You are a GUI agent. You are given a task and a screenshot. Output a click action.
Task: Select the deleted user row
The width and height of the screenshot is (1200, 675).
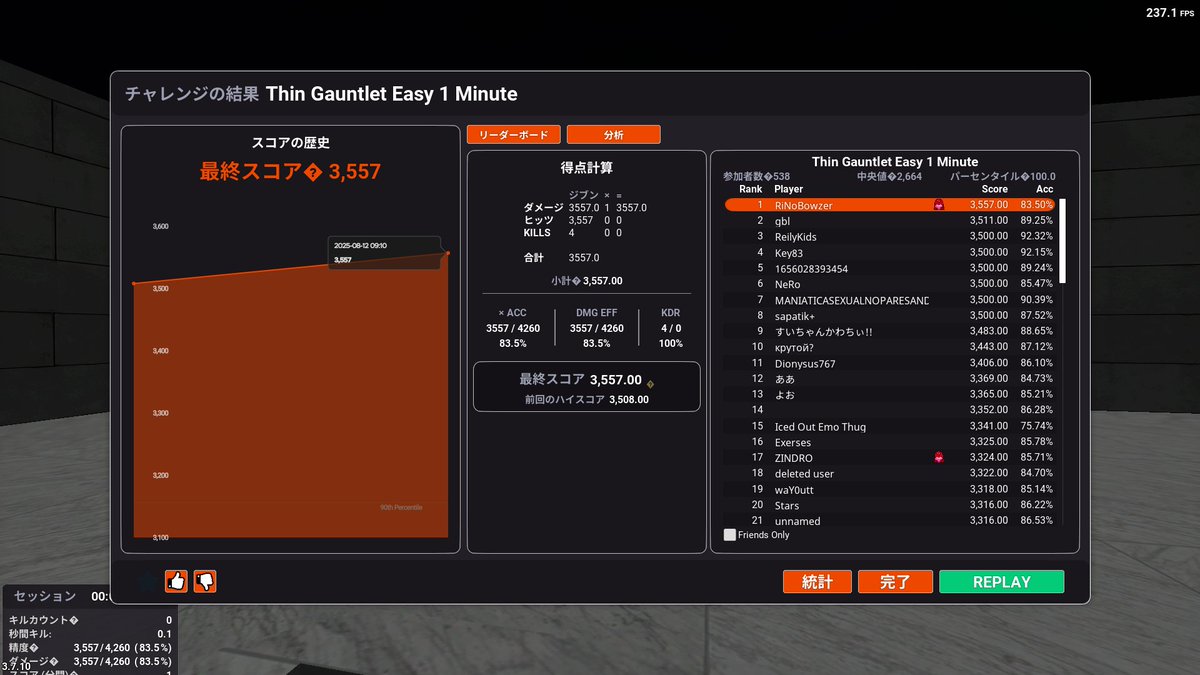890,473
